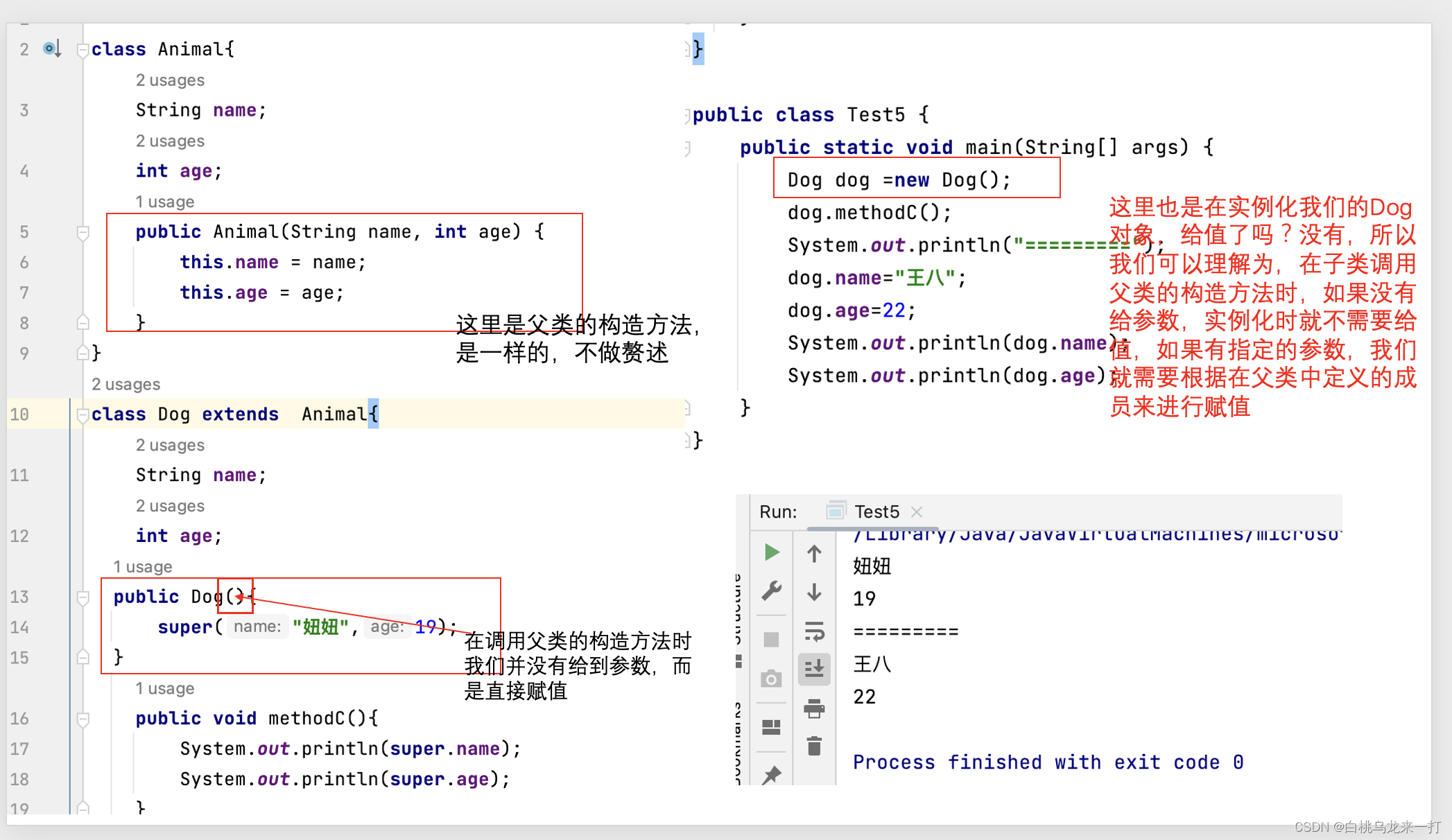Click the '1 usage' hint above Animal constructor
This screenshot has height=840, width=1452.
[x=164, y=202]
